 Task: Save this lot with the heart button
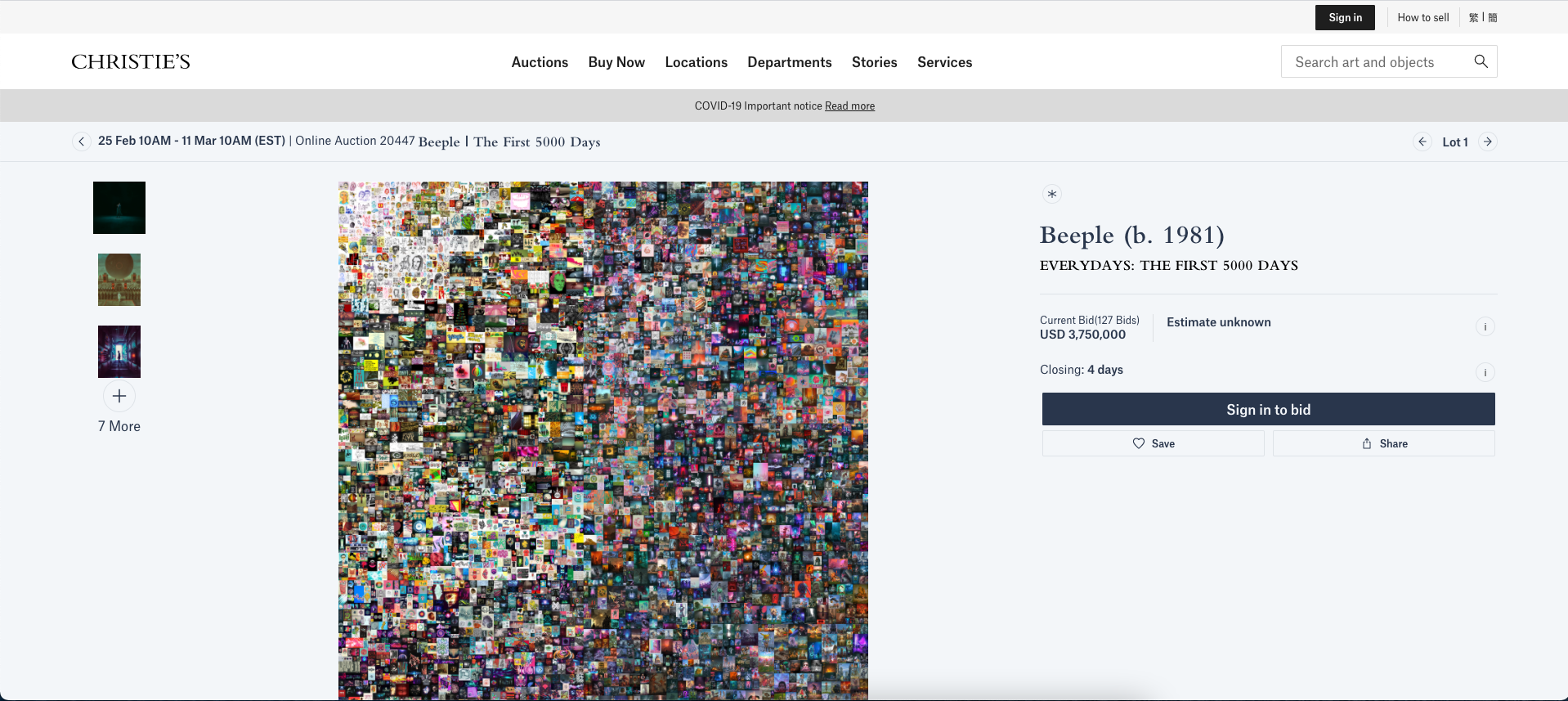click(x=1153, y=443)
